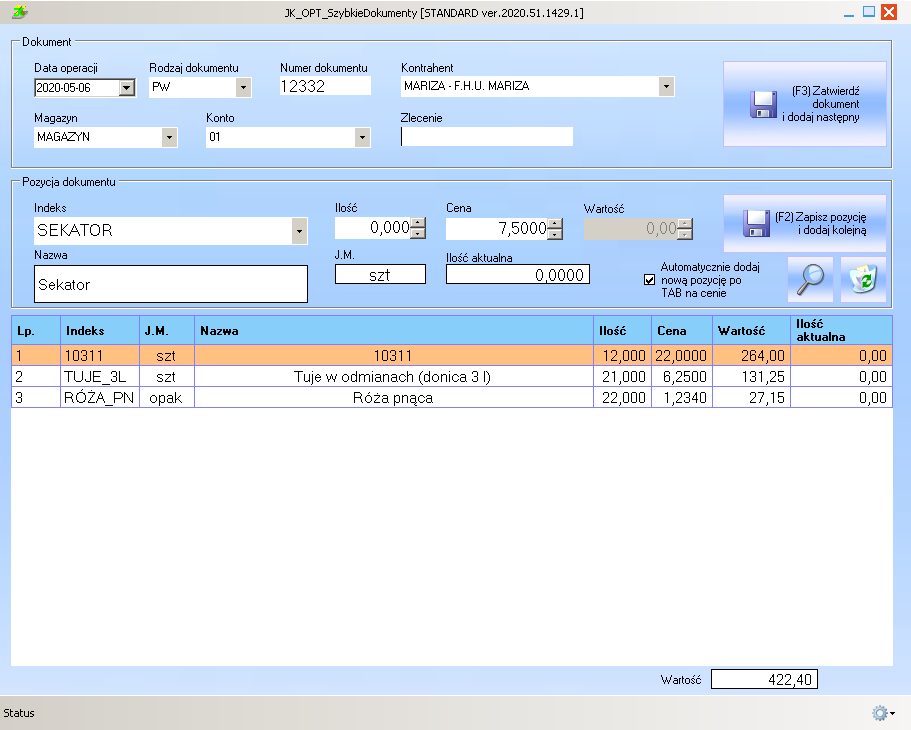The height and width of the screenshot is (730, 911).
Task: Open the Magazyn dropdown
Action: [x=169, y=138]
